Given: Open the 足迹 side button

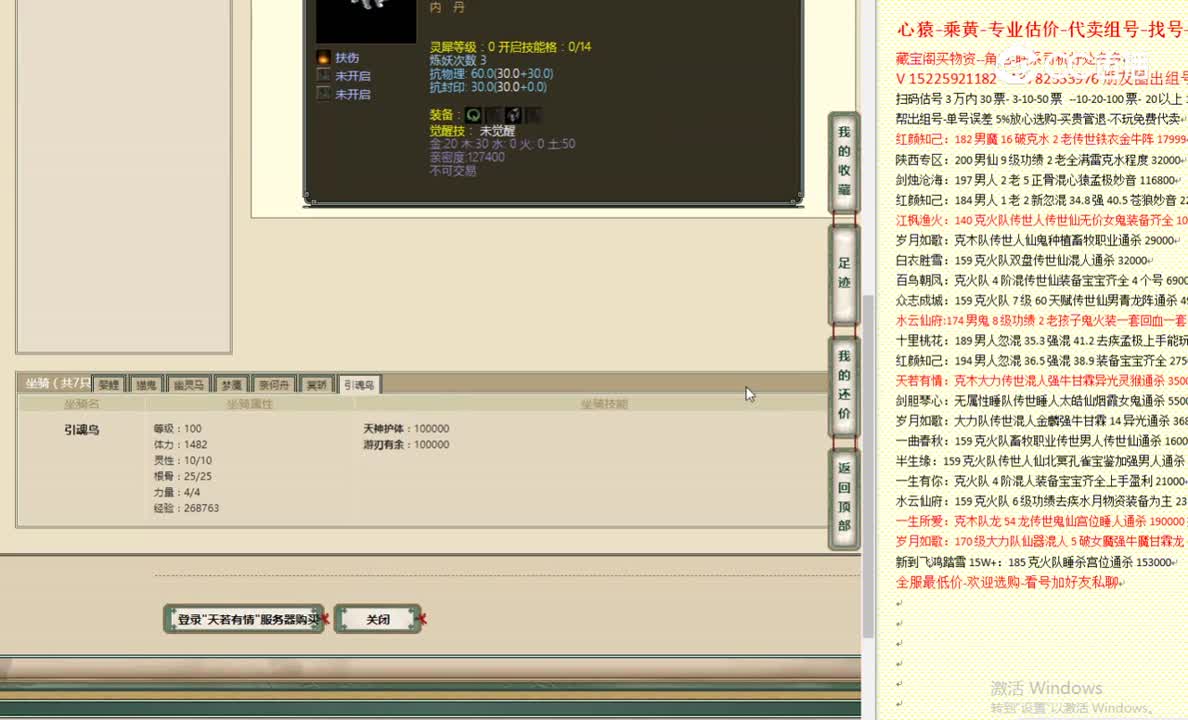Looking at the screenshot, I should point(844,274).
